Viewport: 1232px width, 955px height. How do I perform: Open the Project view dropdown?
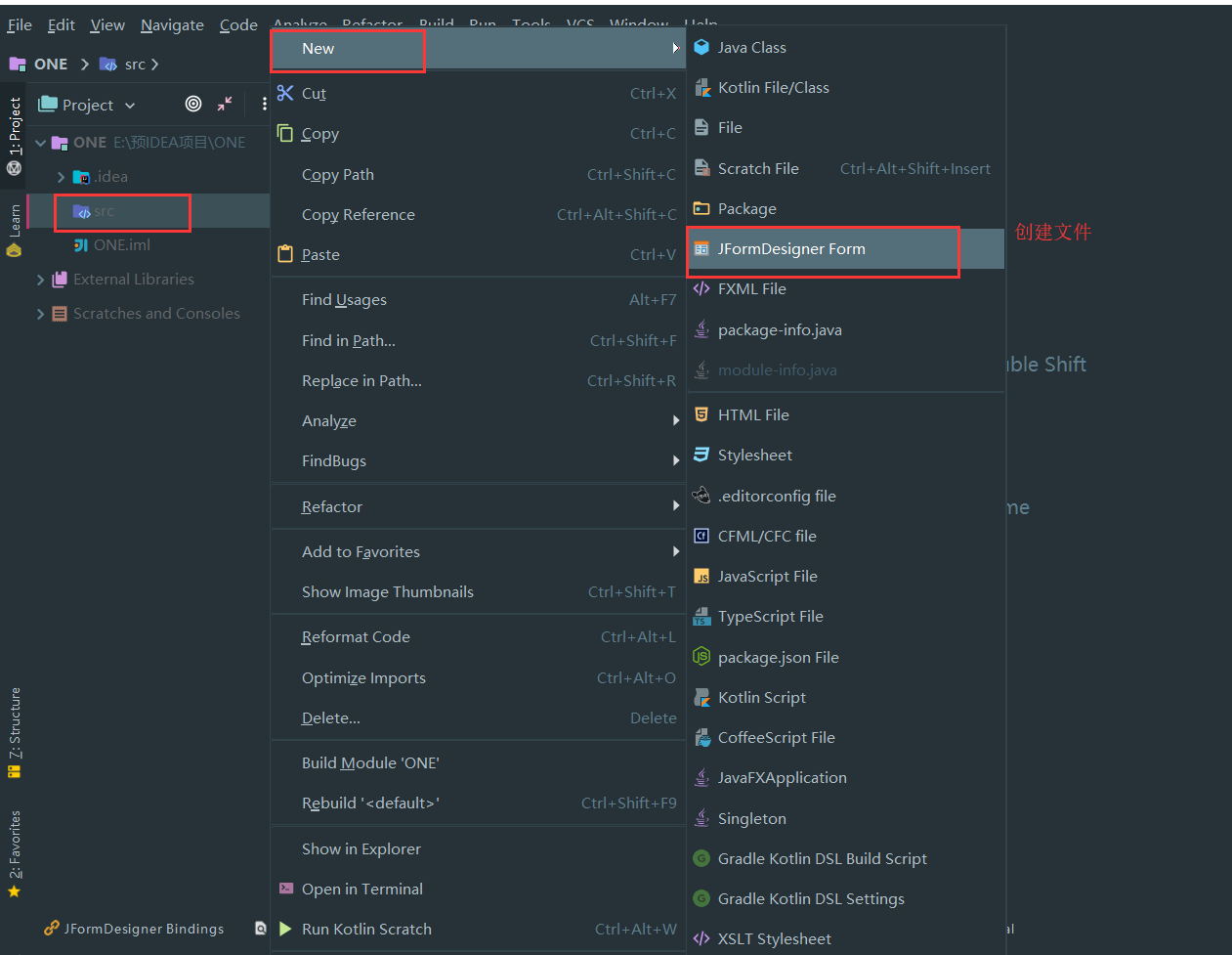point(130,106)
